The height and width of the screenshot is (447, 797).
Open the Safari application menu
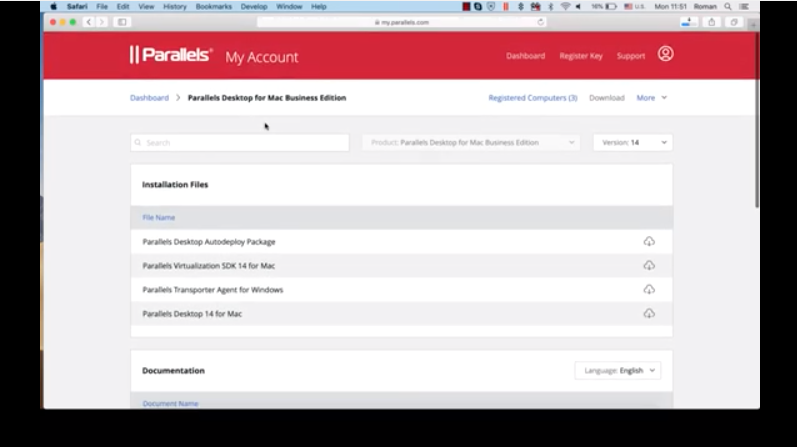pos(77,7)
